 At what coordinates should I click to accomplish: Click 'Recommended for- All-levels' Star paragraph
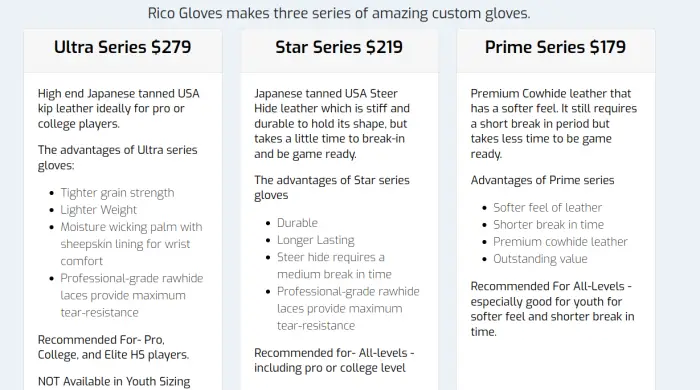pos(334,360)
